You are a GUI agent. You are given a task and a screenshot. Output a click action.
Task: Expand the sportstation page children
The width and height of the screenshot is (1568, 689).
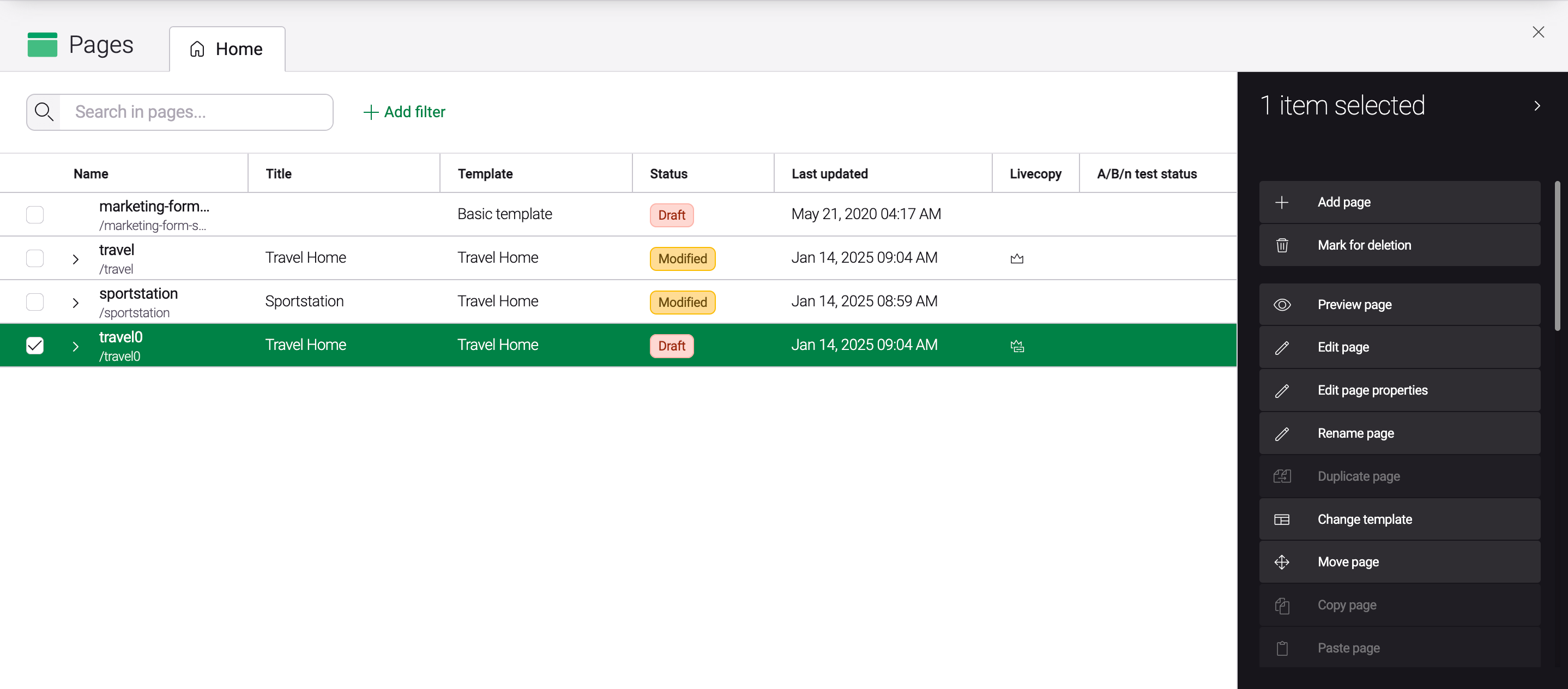pos(75,303)
